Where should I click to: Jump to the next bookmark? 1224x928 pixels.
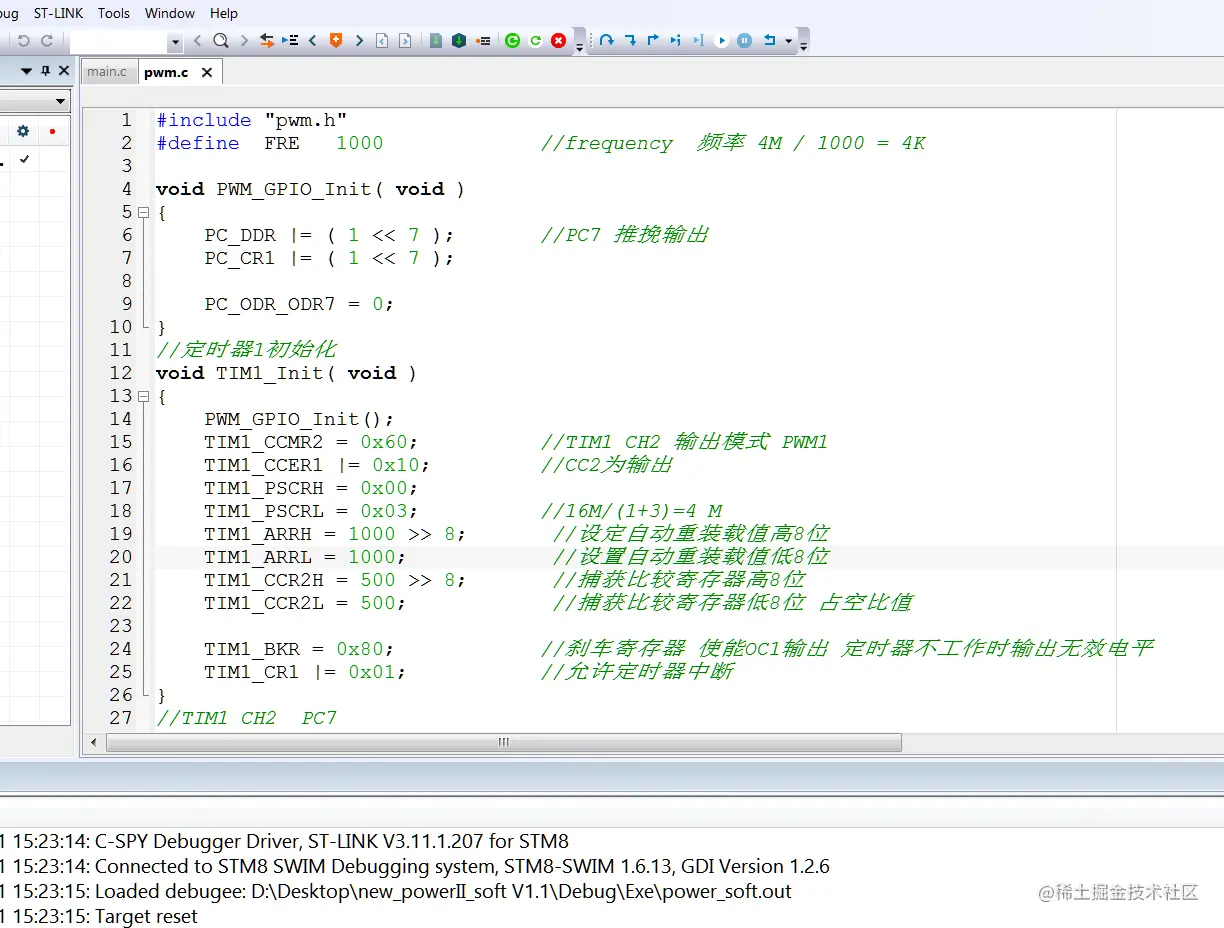point(359,41)
